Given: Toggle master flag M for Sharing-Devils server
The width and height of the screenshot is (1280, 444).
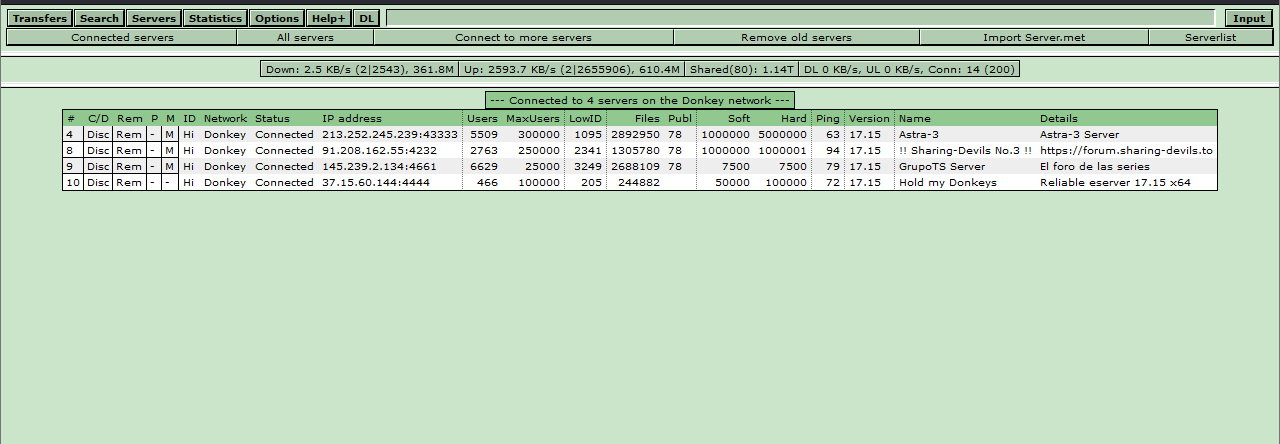Looking at the screenshot, I should [x=169, y=150].
